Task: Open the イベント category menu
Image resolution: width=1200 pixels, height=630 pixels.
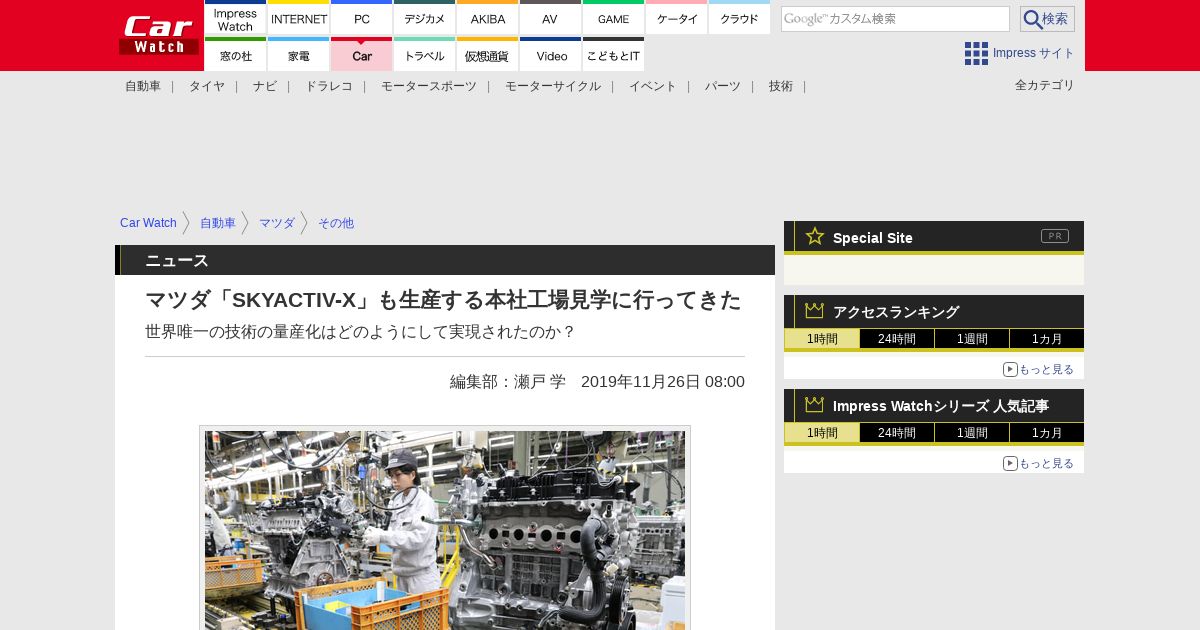Action: coord(653,86)
